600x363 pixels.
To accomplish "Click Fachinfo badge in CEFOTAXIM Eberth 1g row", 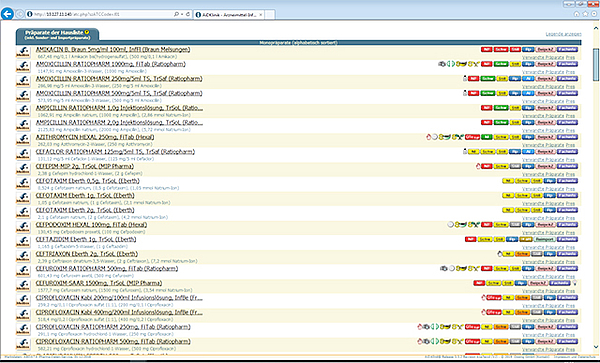I will pyautogui.click(x=567, y=195).
